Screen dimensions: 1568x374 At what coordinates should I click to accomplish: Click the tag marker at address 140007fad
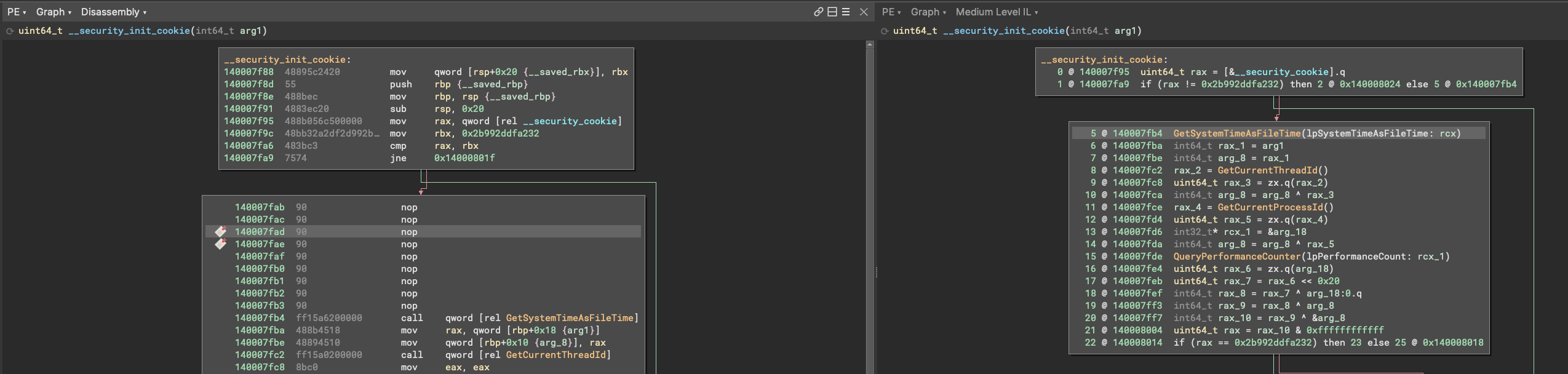click(x=220, y=232)
